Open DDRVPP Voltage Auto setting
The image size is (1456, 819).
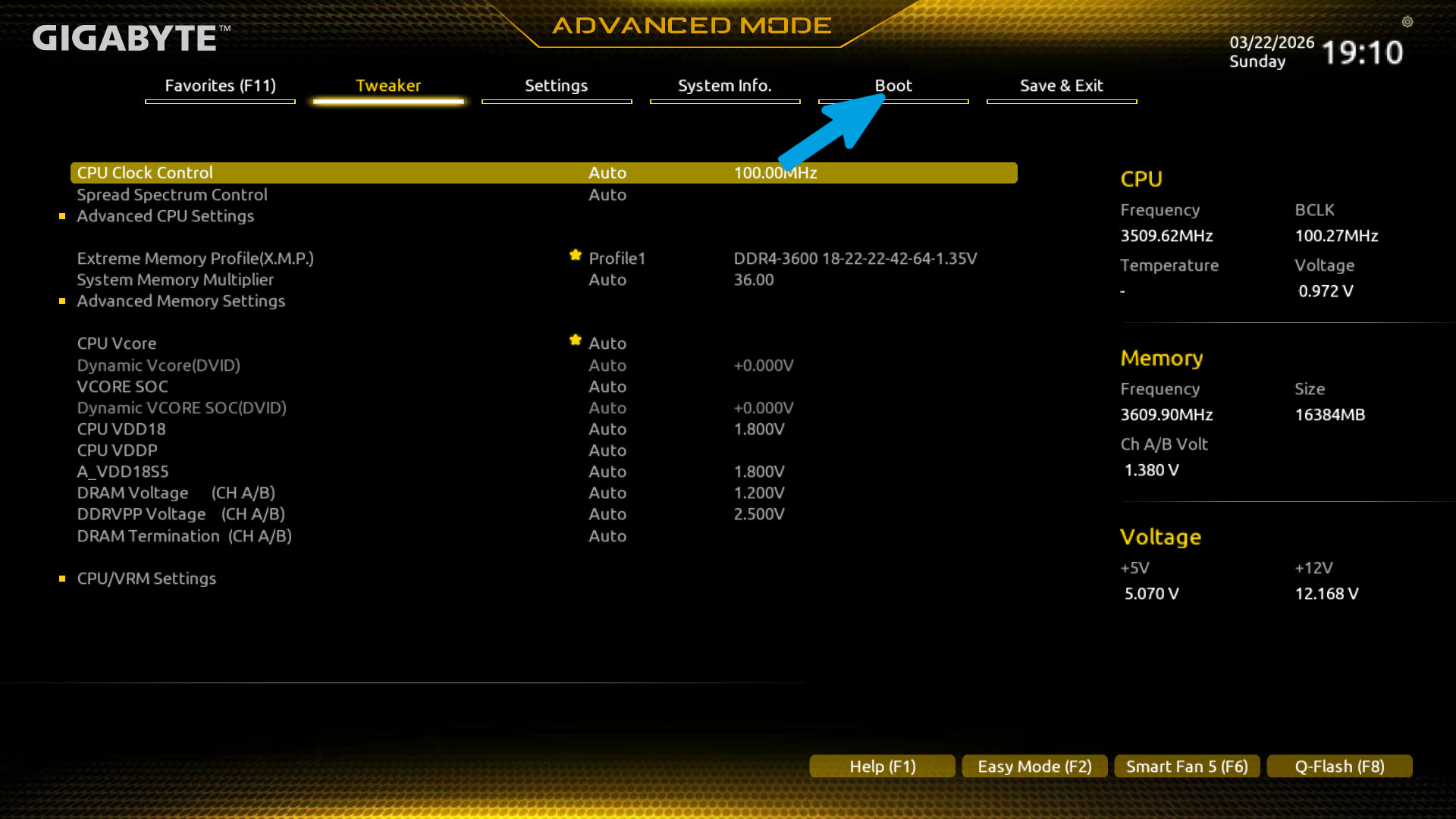point(607,514)
